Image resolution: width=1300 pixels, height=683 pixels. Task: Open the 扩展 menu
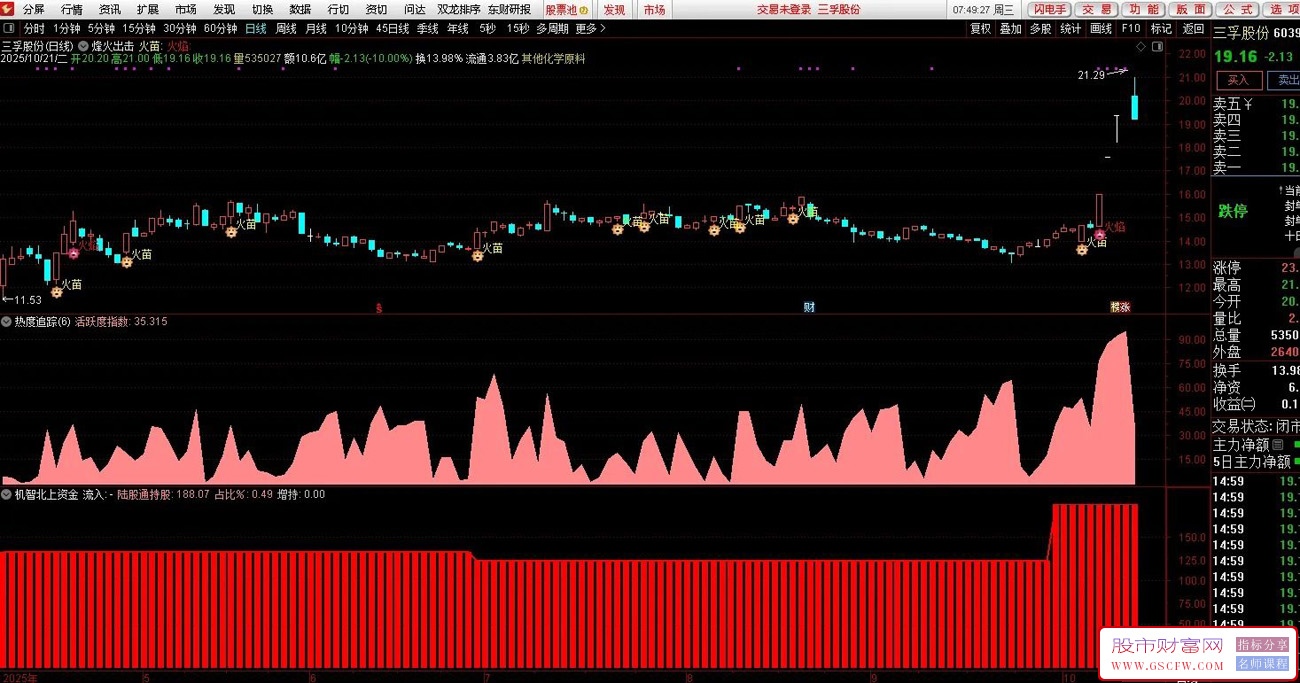(x=148, y=9)
